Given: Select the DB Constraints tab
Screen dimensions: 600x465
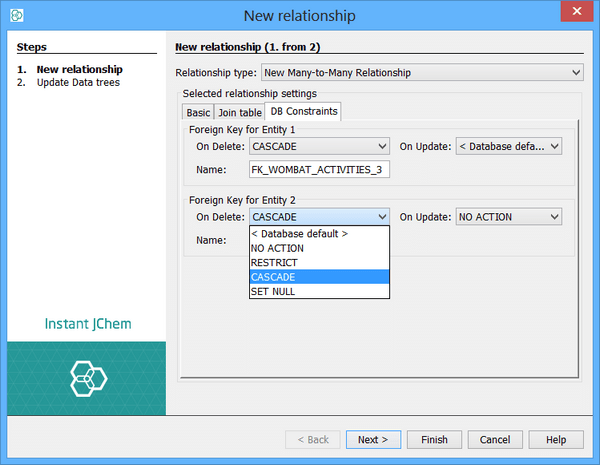Looking at the screenshot, I should [305, 111].
